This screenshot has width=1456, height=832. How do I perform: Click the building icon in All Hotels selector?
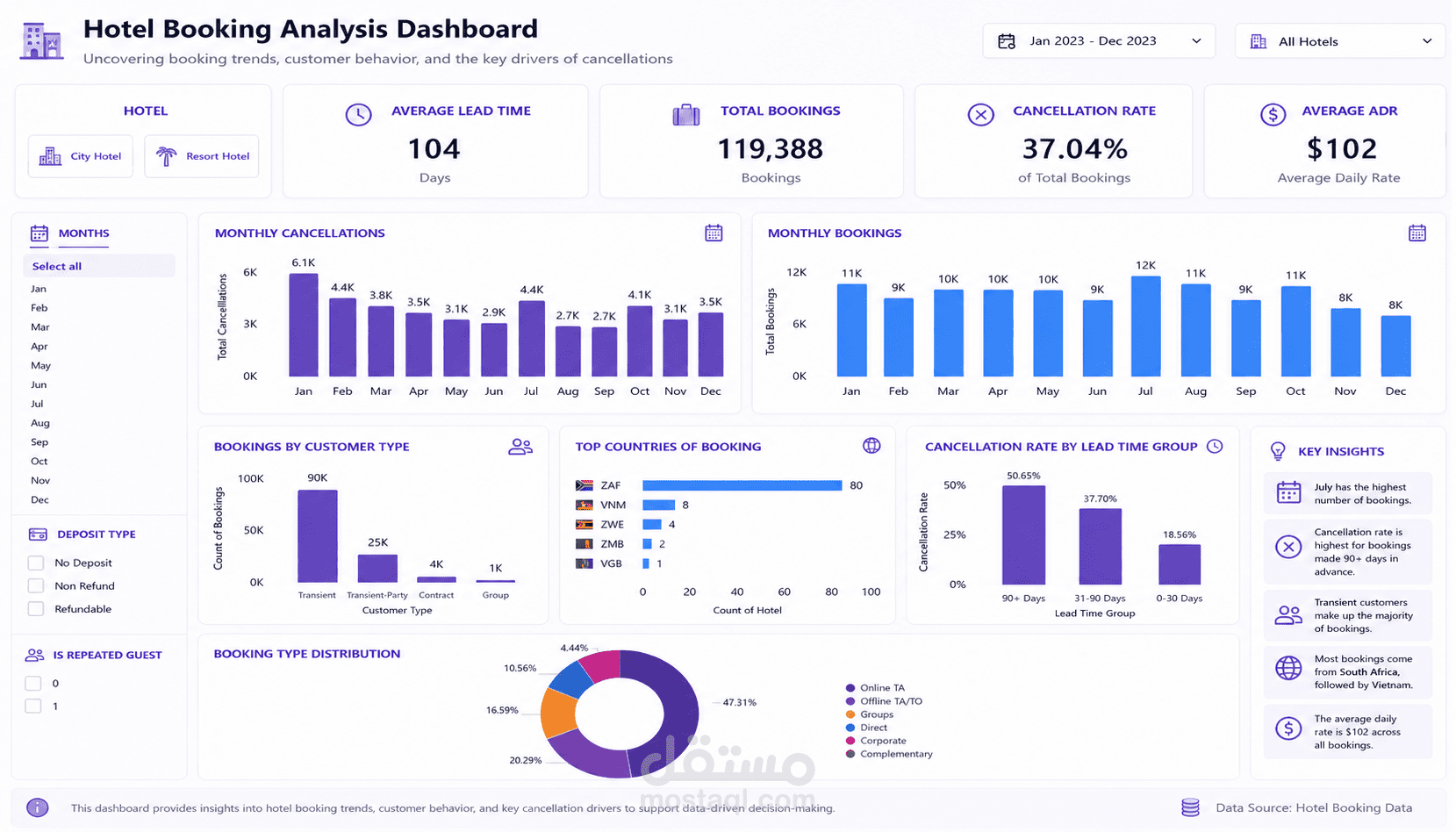coord(1259,41)
